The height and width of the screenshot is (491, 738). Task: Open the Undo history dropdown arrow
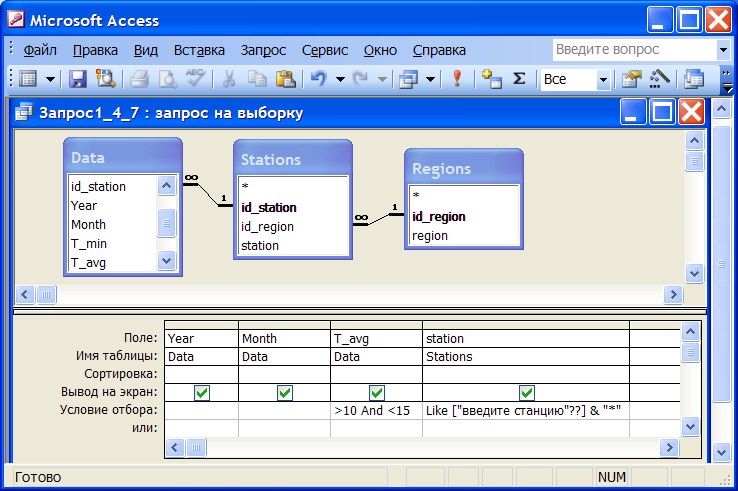(340, 79)
